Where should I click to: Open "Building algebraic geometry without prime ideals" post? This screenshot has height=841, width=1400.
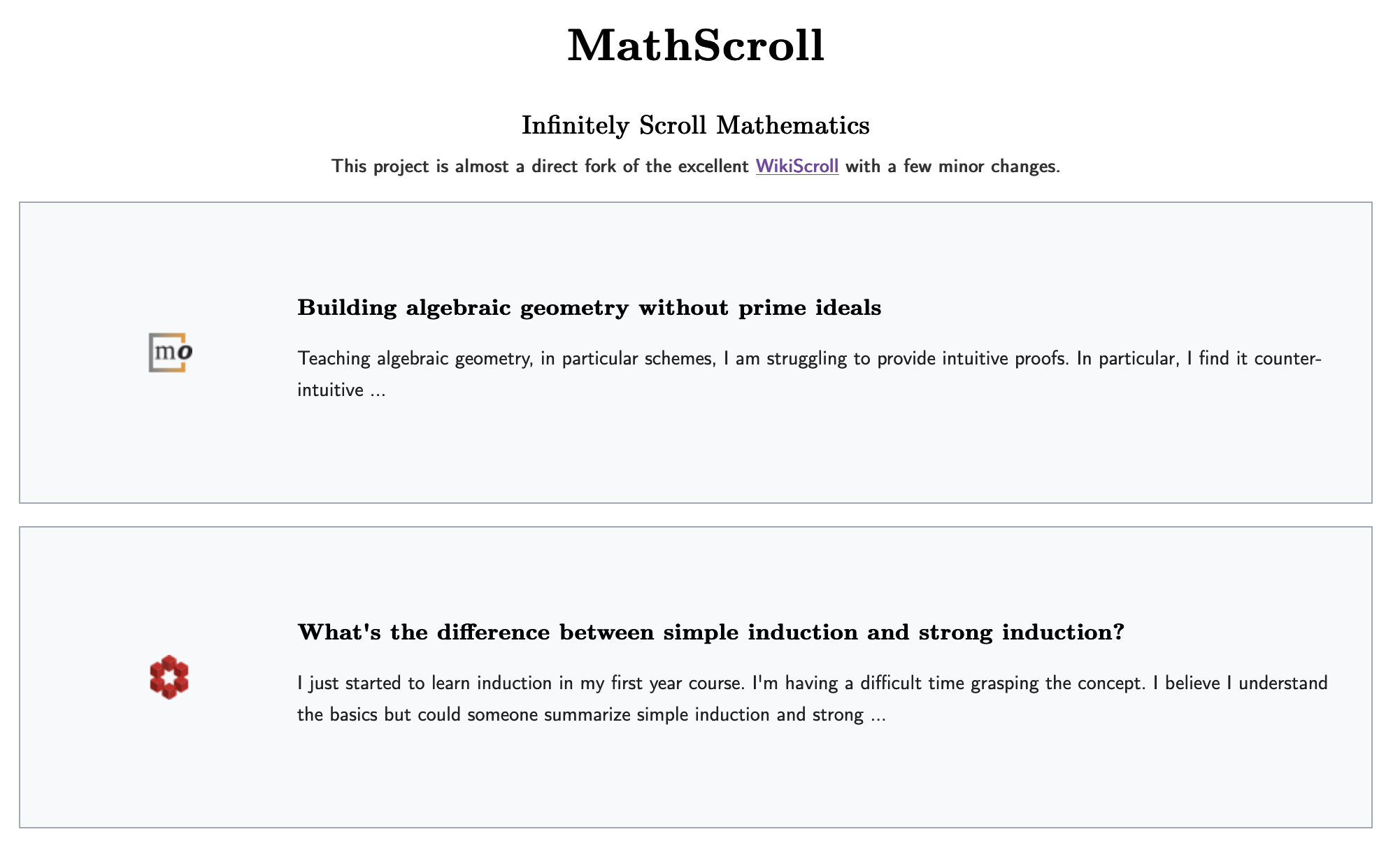(x=589, y=308)
